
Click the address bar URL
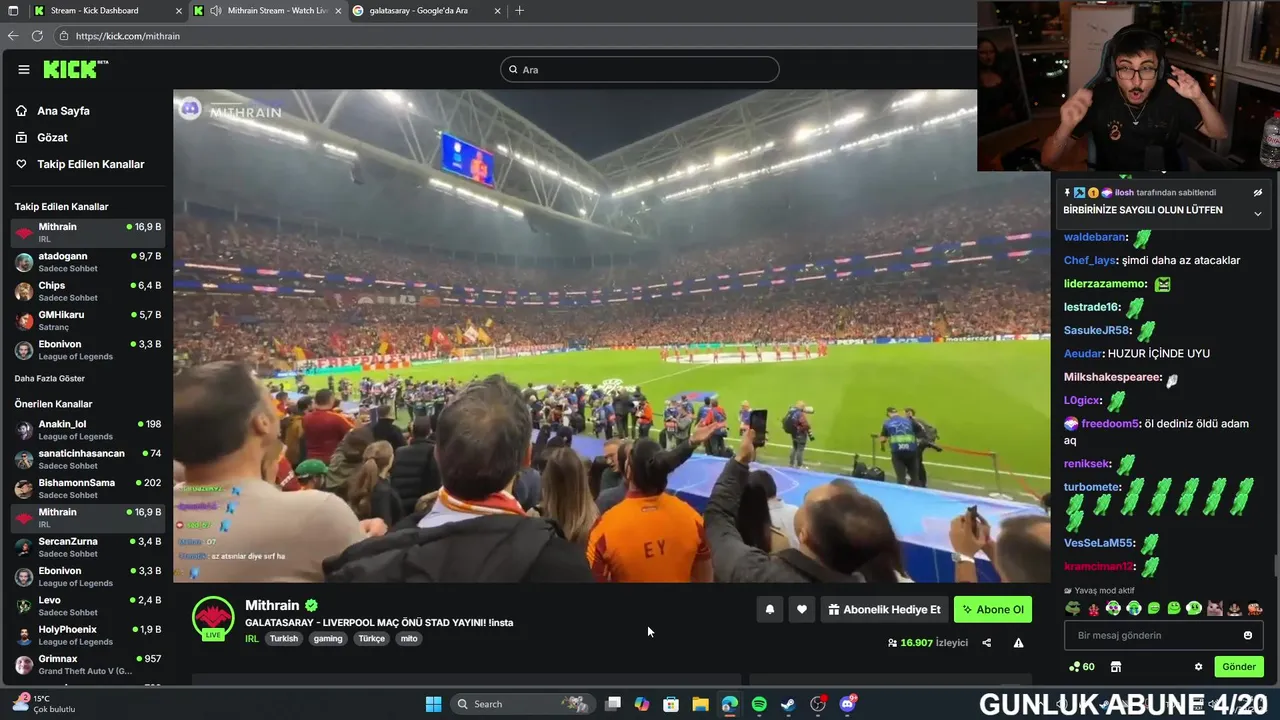click(x=127, y=36)
